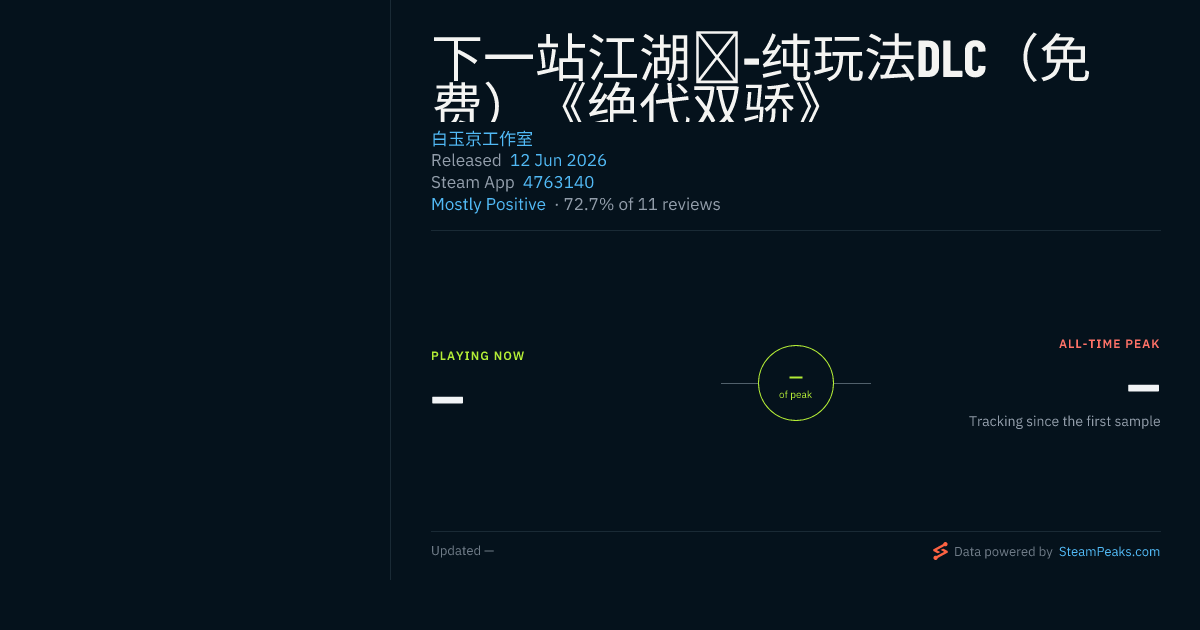Click the game title 下一站江湖 DLC heading
Image resolution: width=1200 pixels, height=630 pixels.
pos(760,78)
